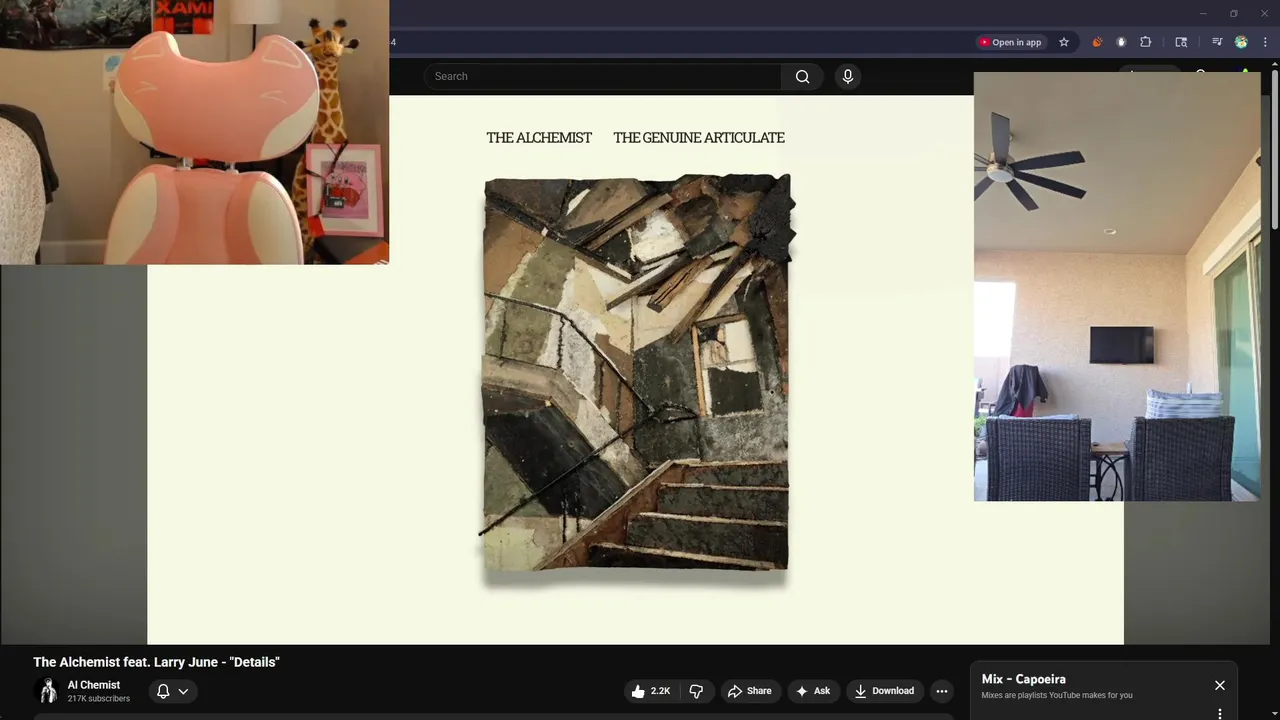Click the page vertical scrollbar
This screenshot has width=1280, height=720.
click(x=1274, y=150)
